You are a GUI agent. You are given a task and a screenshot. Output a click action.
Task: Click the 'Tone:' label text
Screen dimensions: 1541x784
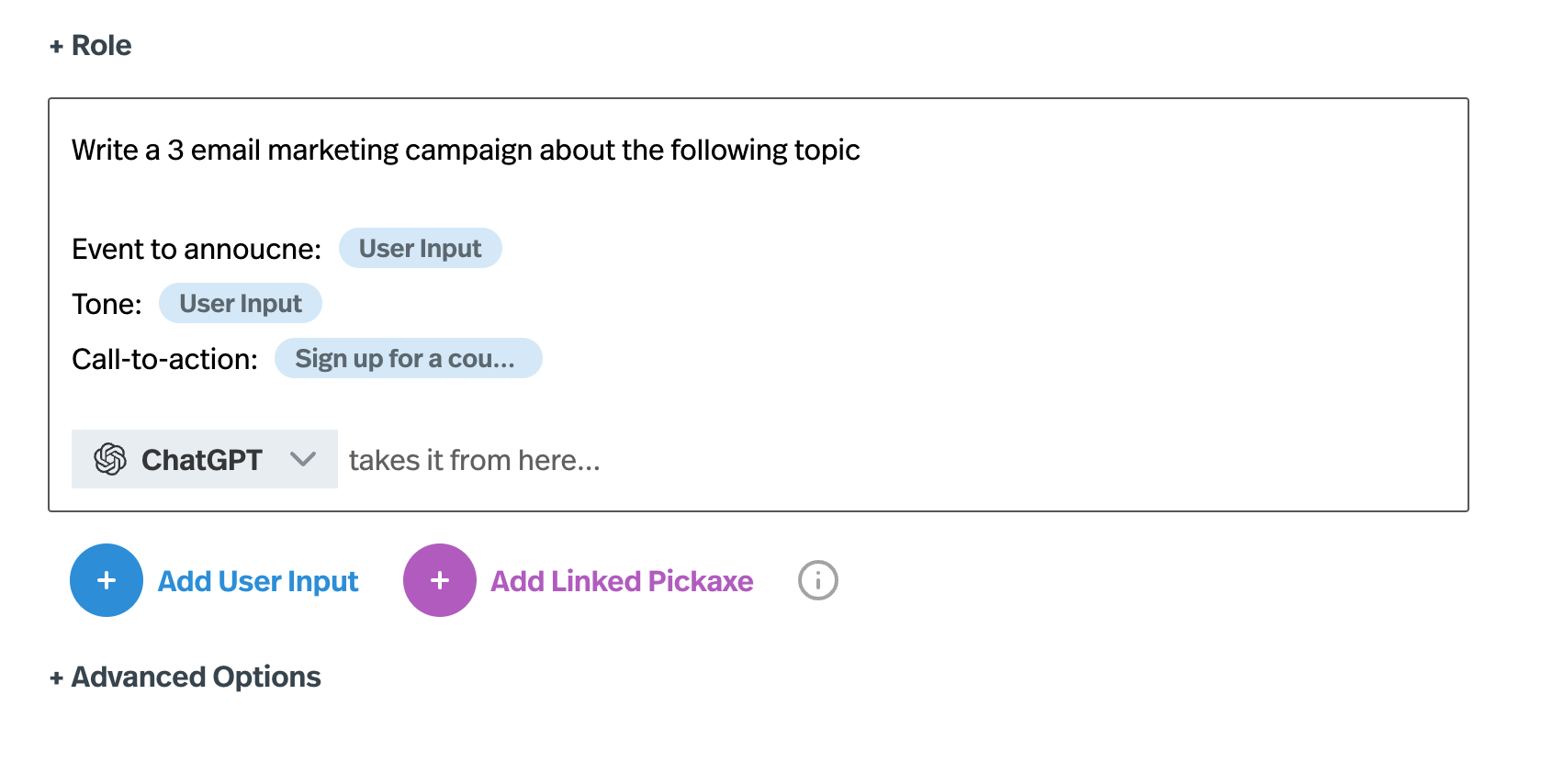click(x=107, y=304)
